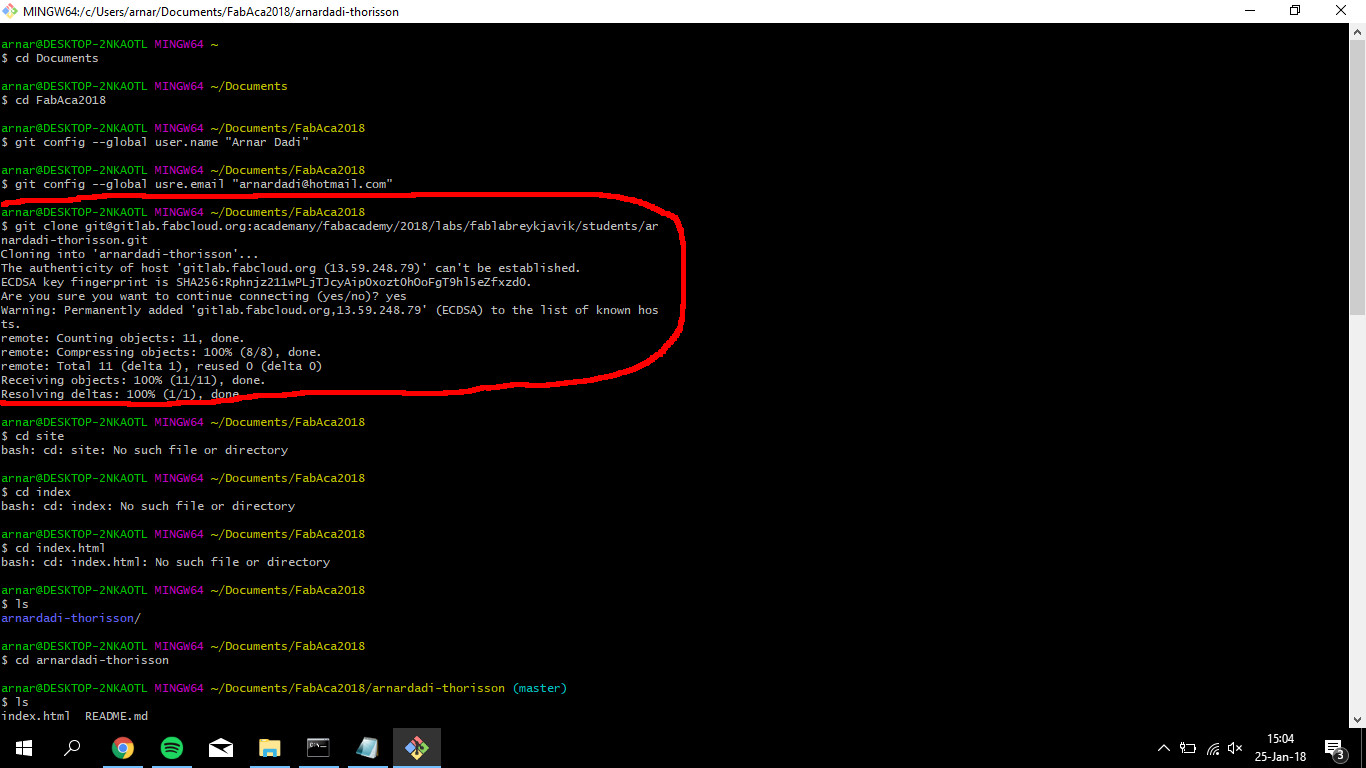Click the prompt line ending in '~/Documents'
The width and height of the screenshot is (1366, 768).
144,86
